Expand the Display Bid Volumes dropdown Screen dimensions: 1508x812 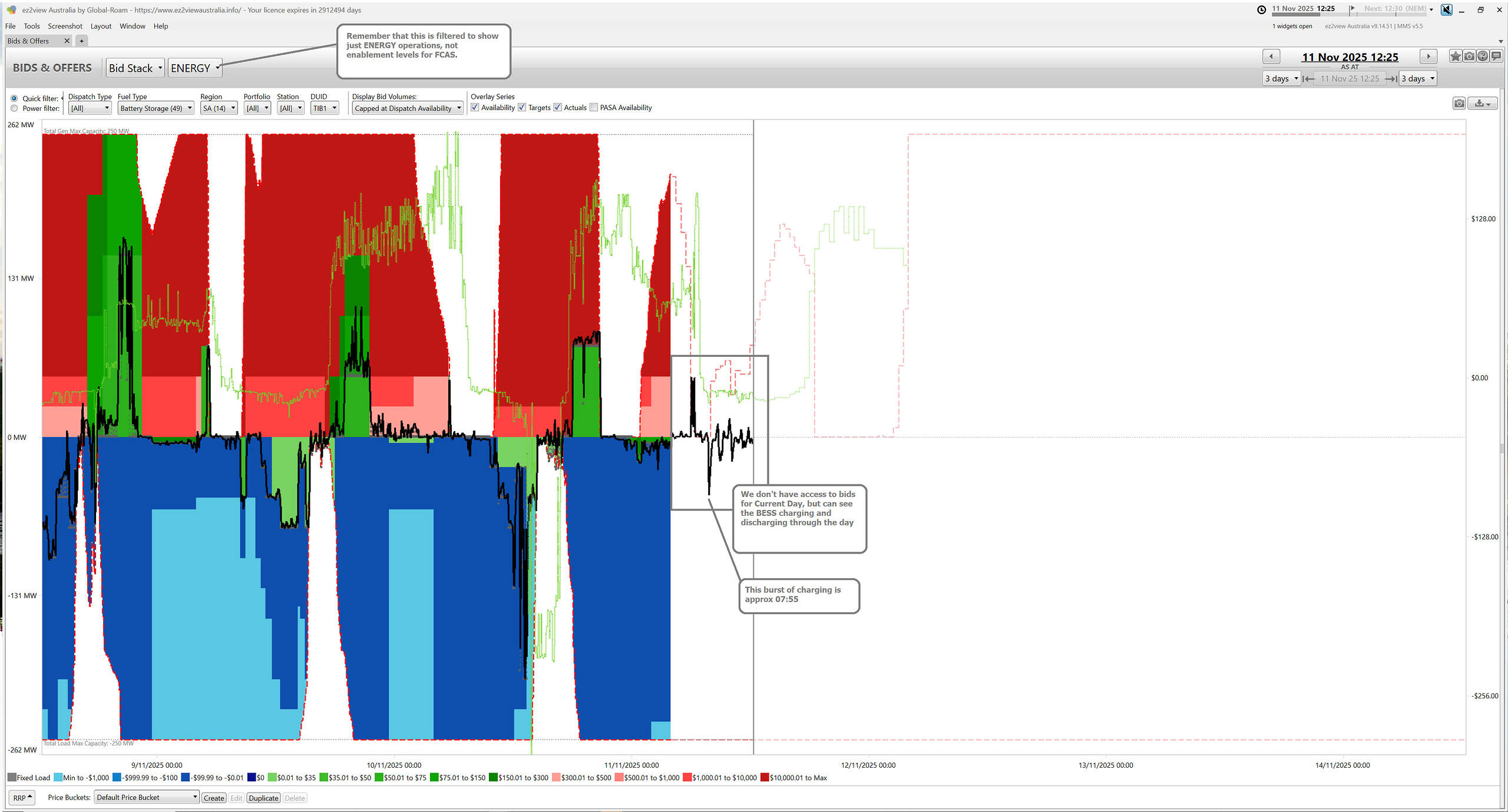[x=408, y=108]
